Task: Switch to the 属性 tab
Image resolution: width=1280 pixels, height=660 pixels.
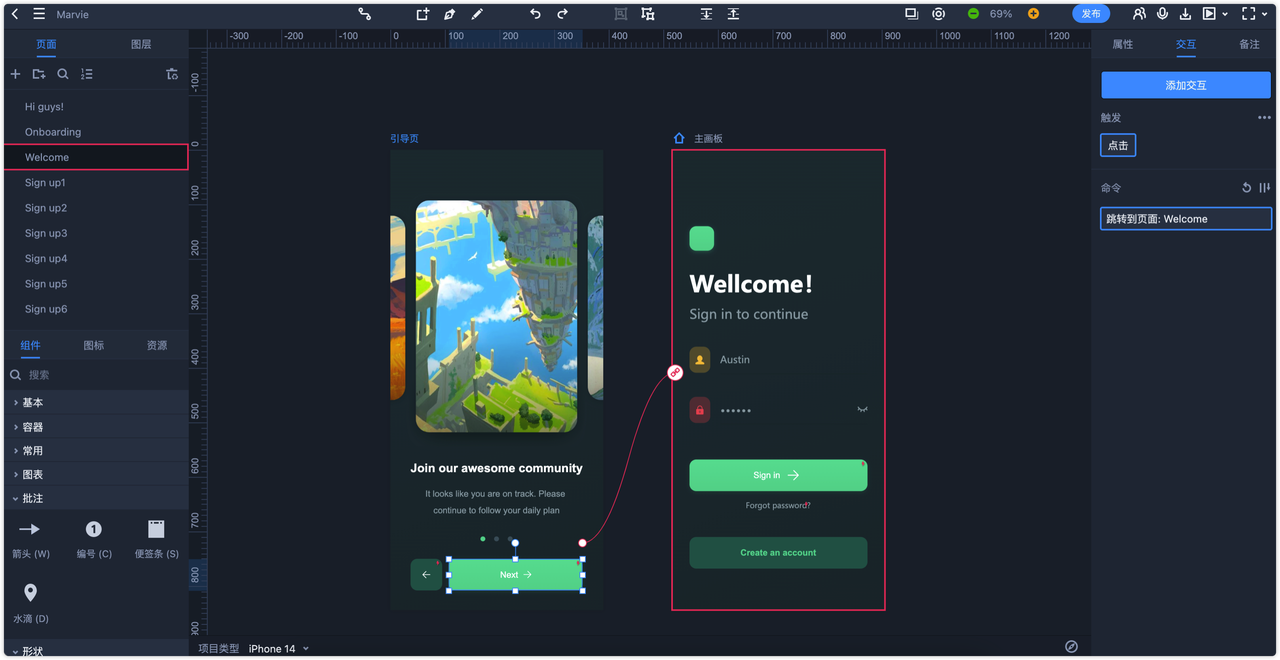Action: click(1123, 44)
